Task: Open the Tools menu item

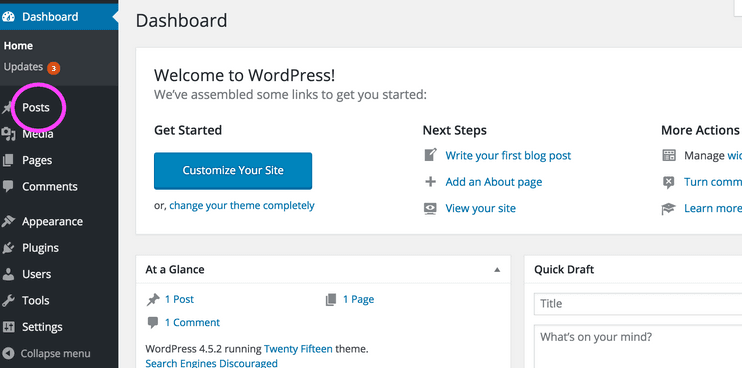Action: [35, 300]
